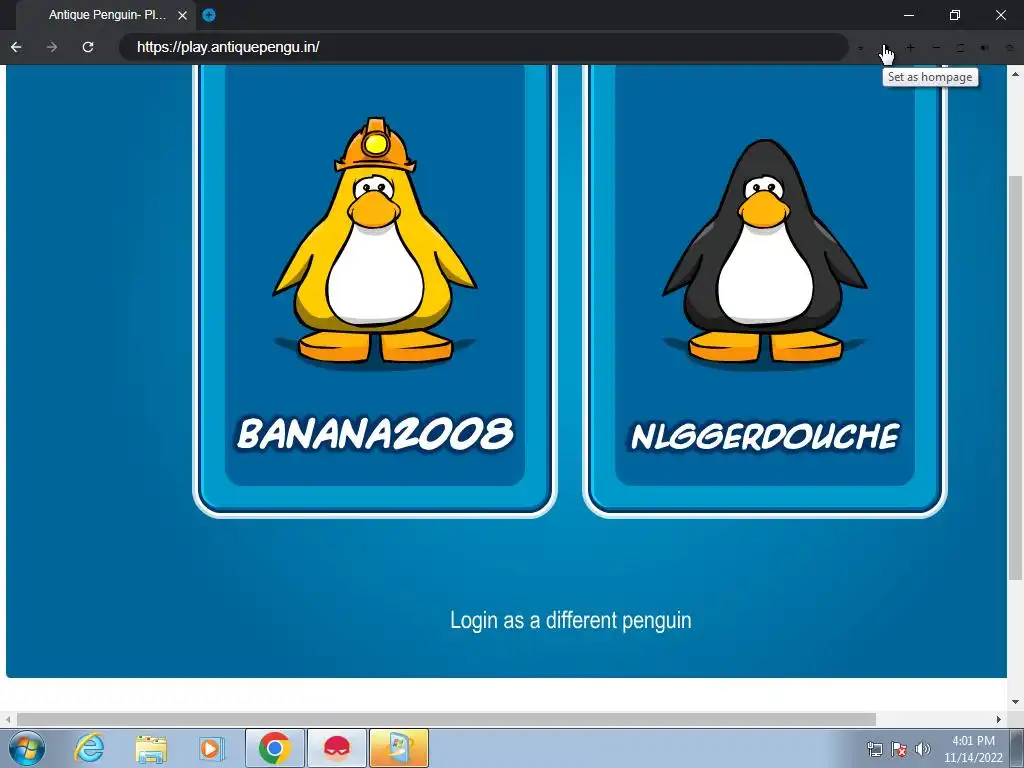The image size is (1024, 768).
Task: Close the Antique Penguin tab
Action: [x=182, y=15]
